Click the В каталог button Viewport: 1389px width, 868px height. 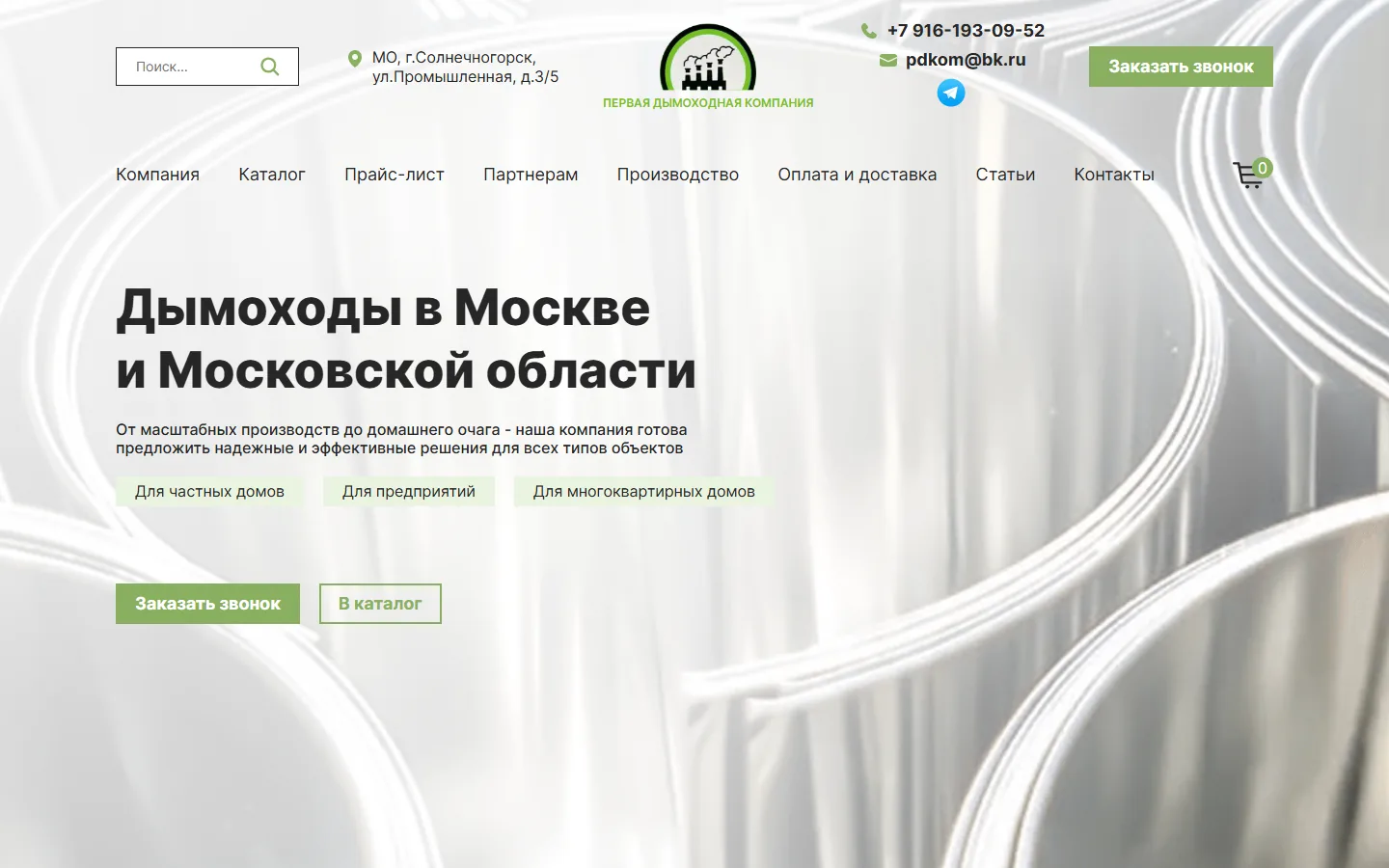pyautogui.click(x=380, y=604)
